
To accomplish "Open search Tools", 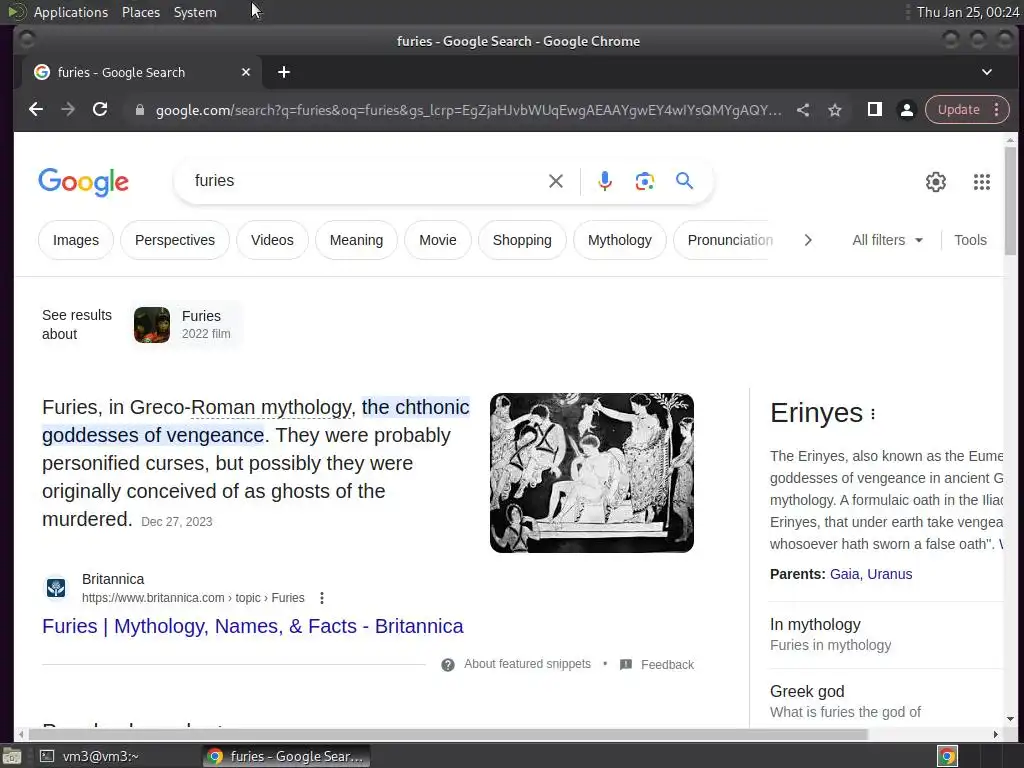I will pyautogui.click(x=970, y=240).
